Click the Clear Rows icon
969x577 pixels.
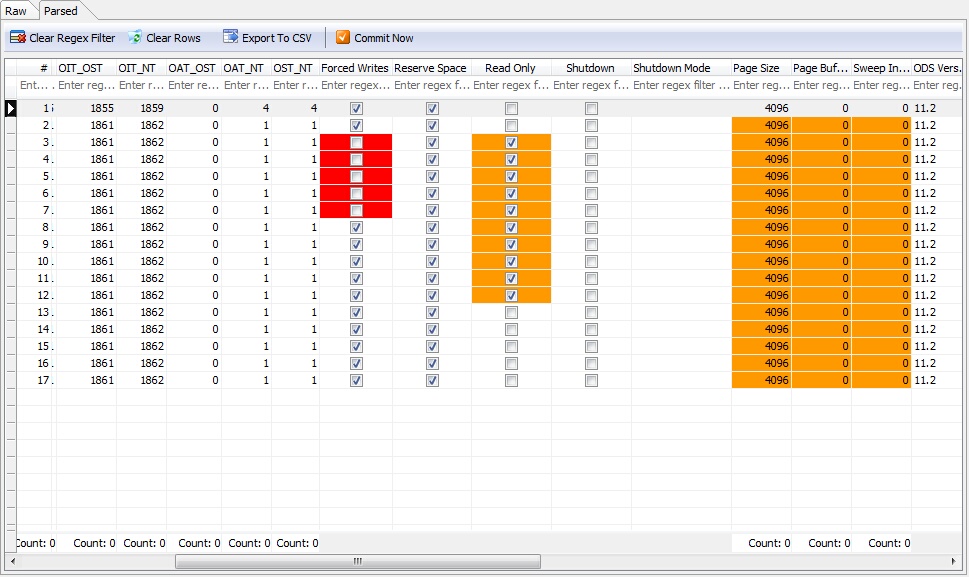click(x=135, y=38)
